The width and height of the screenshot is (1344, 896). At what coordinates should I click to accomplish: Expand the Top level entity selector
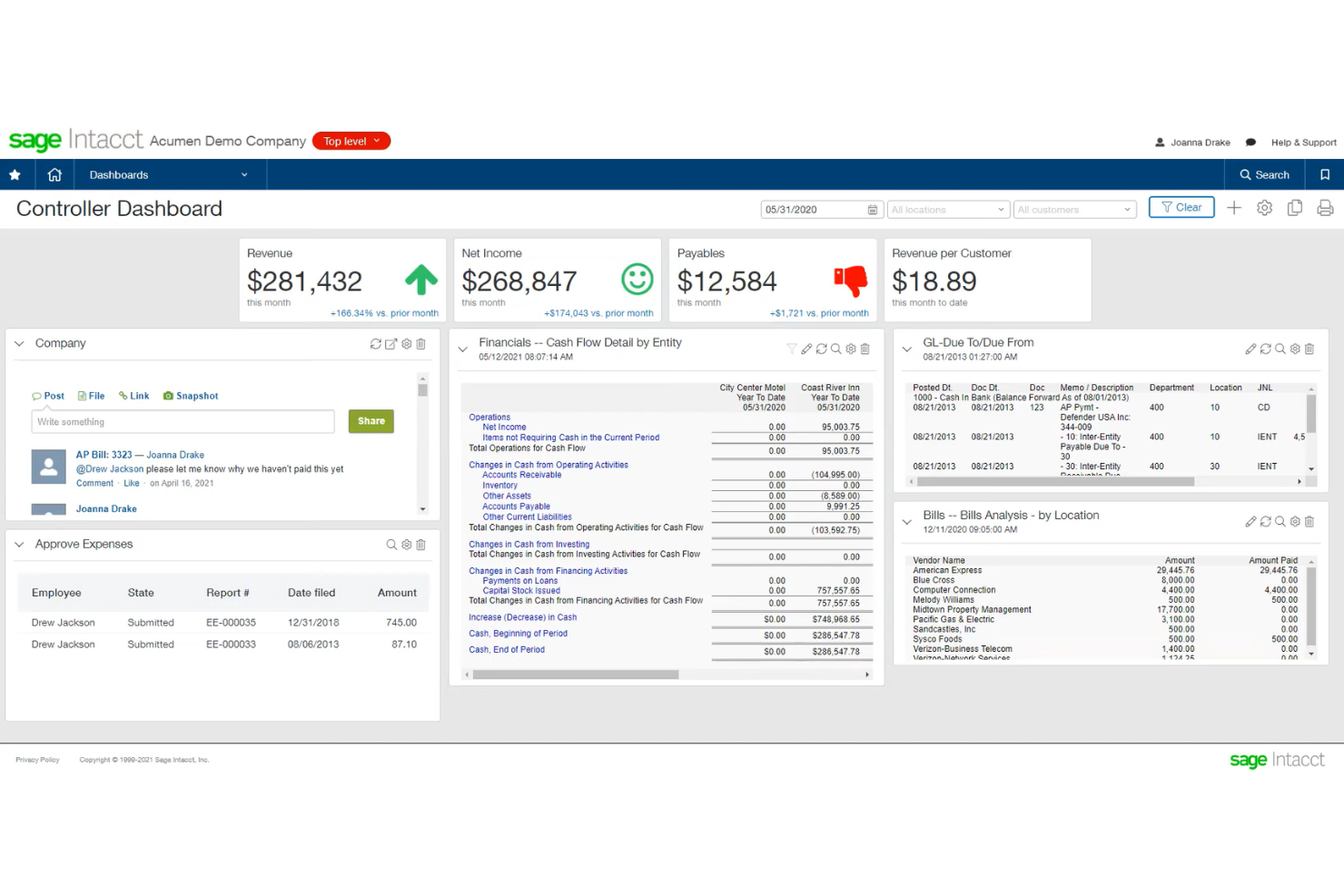[351, 141]
